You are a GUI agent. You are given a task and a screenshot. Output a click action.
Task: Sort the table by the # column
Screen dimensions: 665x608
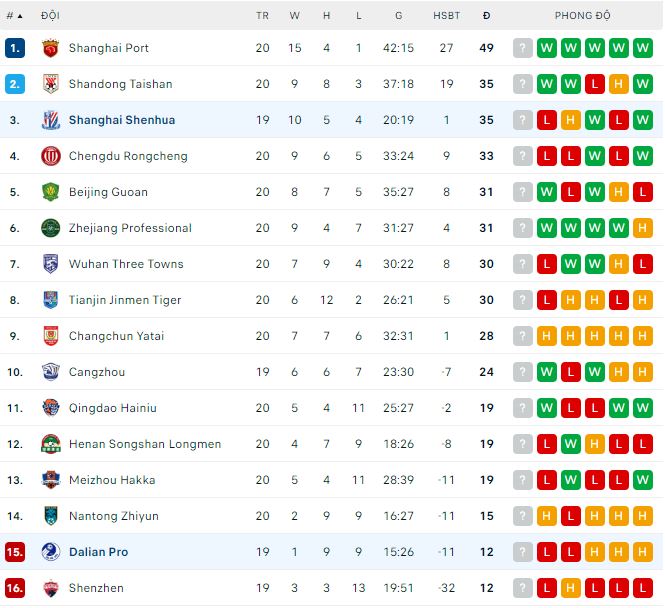point(13,16)
